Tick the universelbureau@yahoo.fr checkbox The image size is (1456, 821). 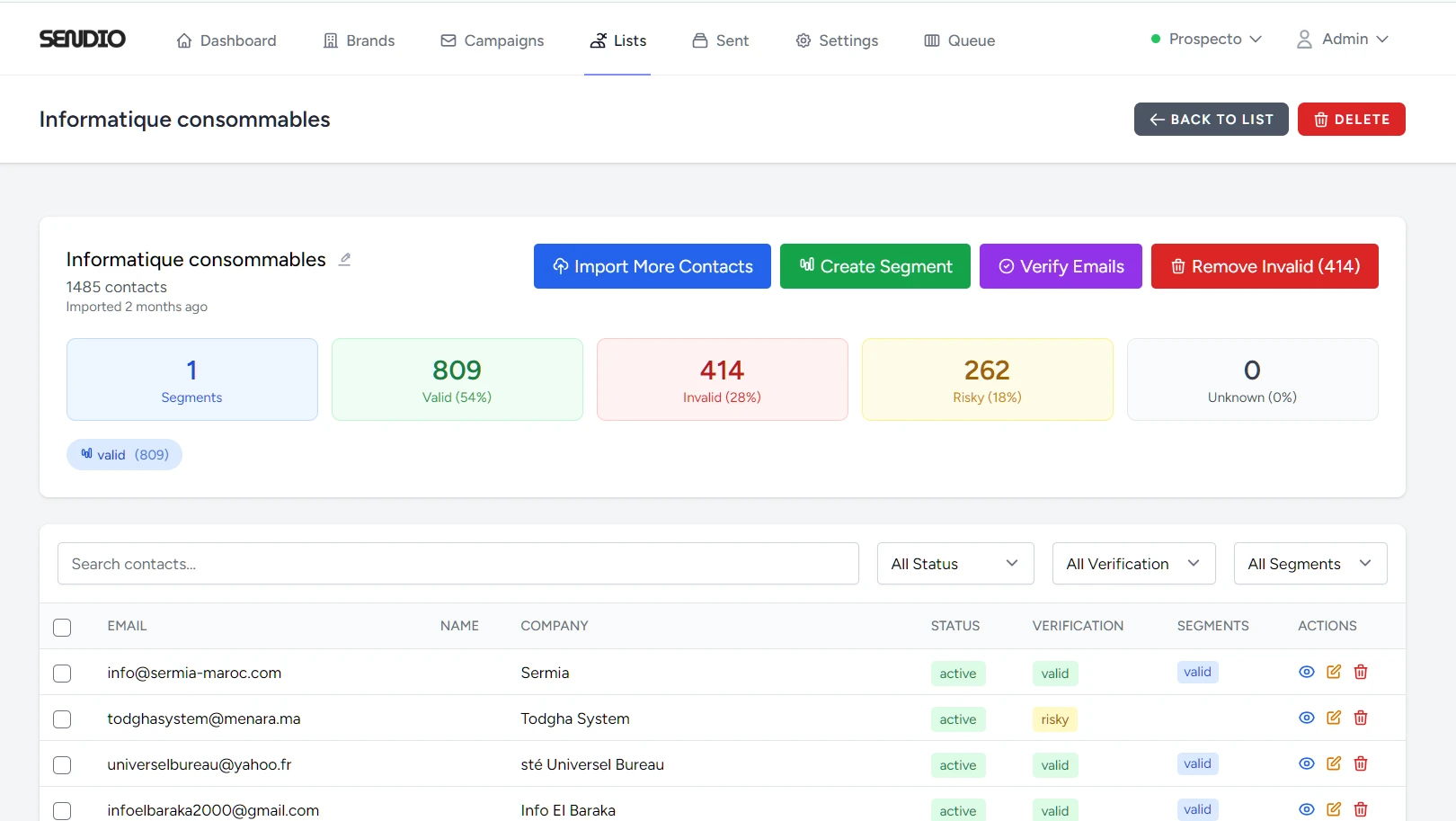coord(62,765)
